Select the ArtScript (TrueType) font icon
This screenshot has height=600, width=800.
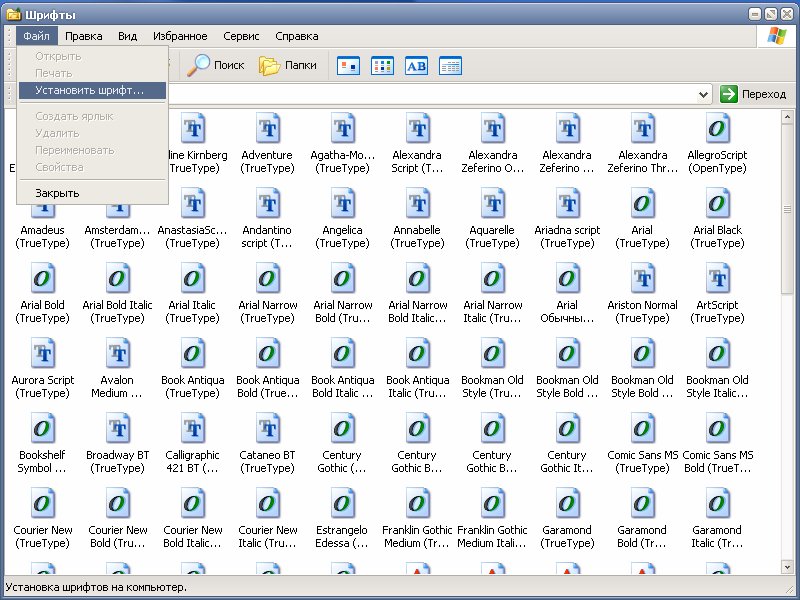(x=717, y=278)
